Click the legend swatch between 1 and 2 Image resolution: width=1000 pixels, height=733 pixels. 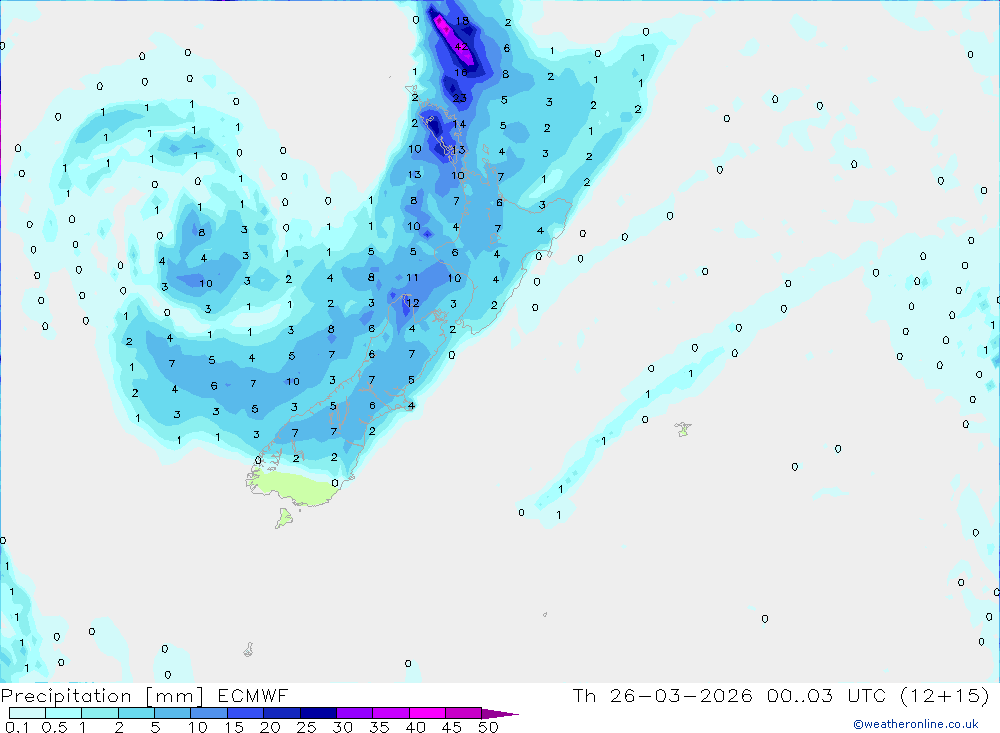[x=100, y=713]
